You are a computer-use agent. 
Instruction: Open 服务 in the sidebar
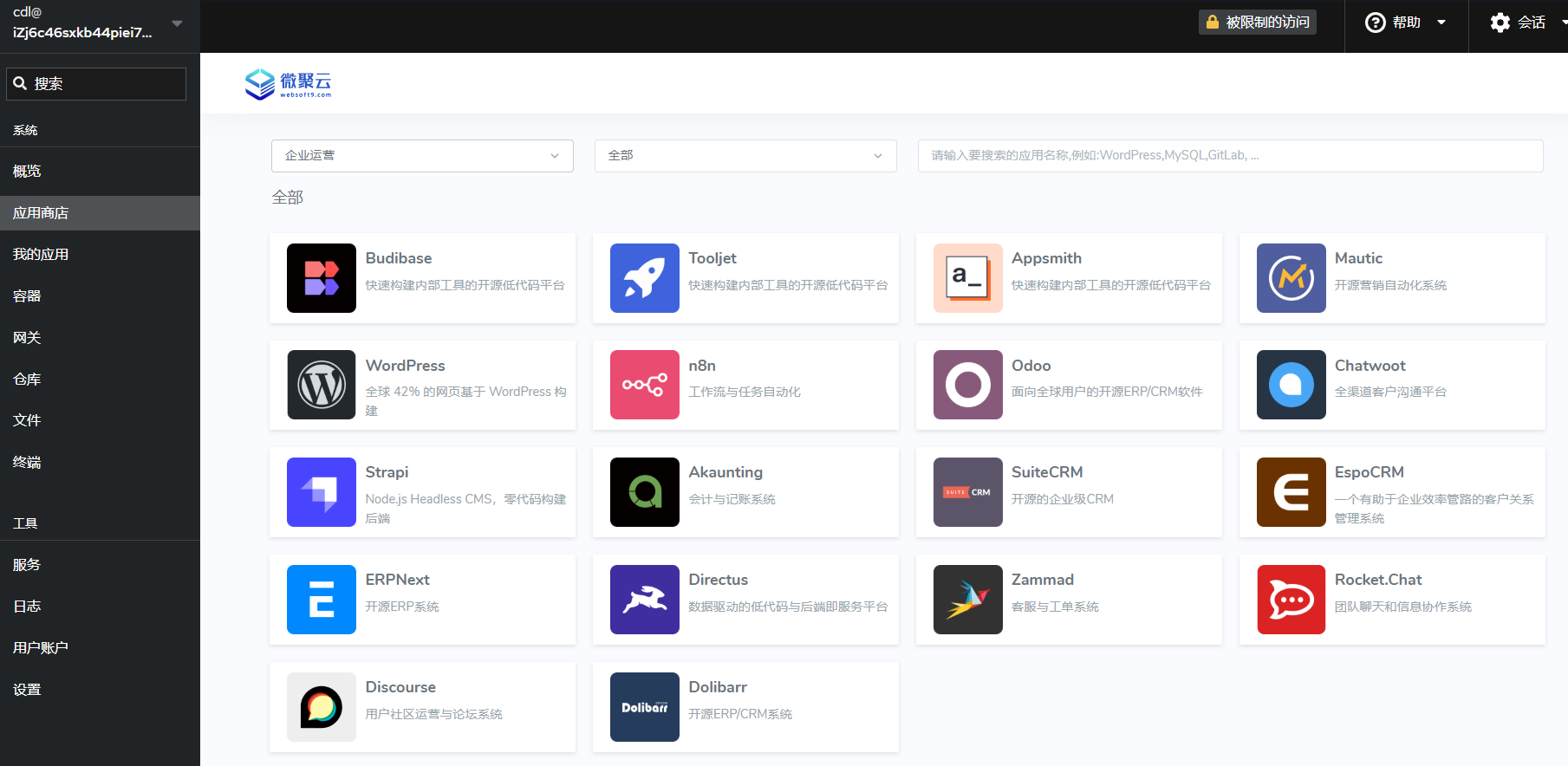click(x=100, y=565)
